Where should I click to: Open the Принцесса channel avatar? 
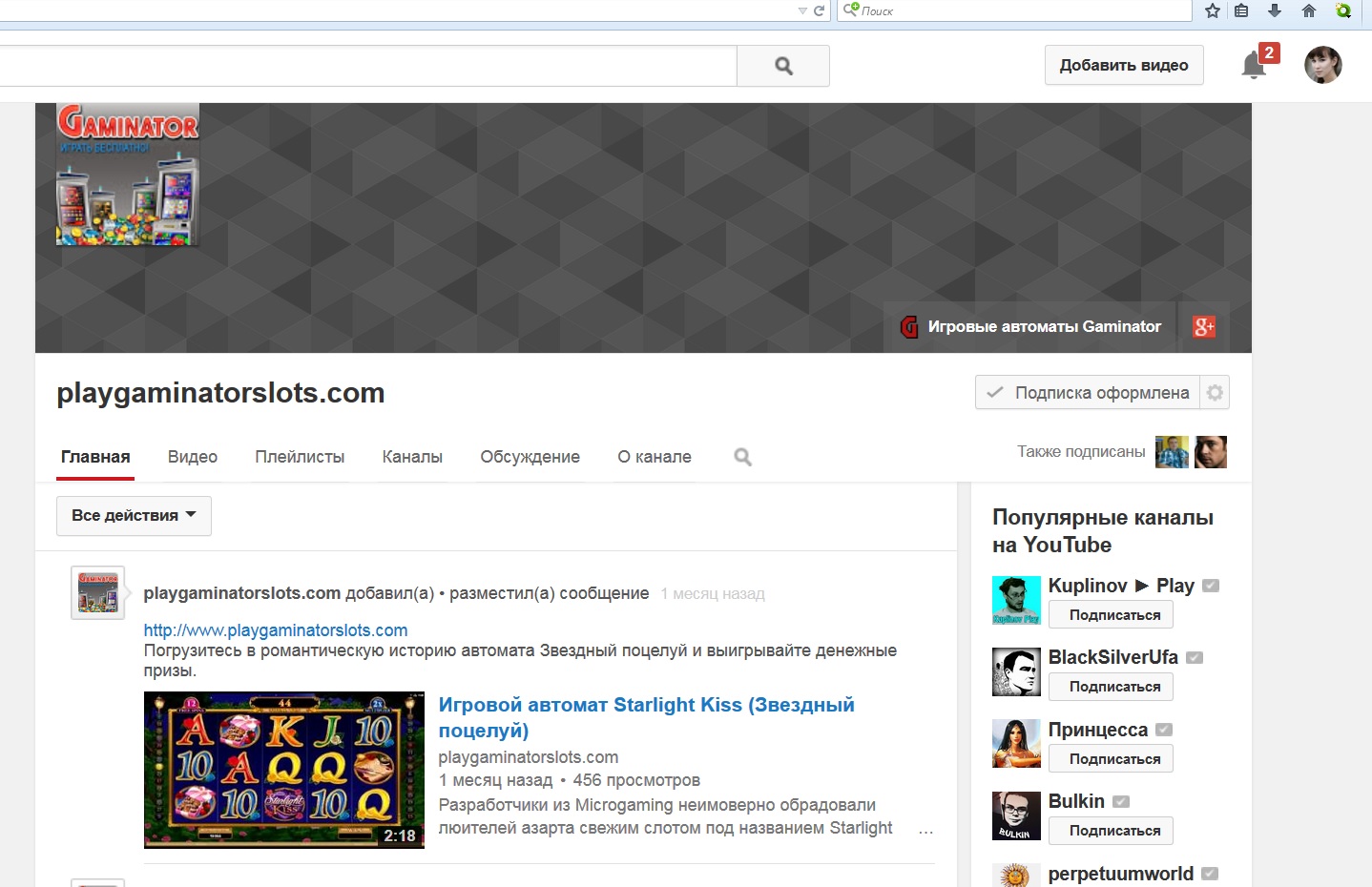click(x=1016, y=744)
